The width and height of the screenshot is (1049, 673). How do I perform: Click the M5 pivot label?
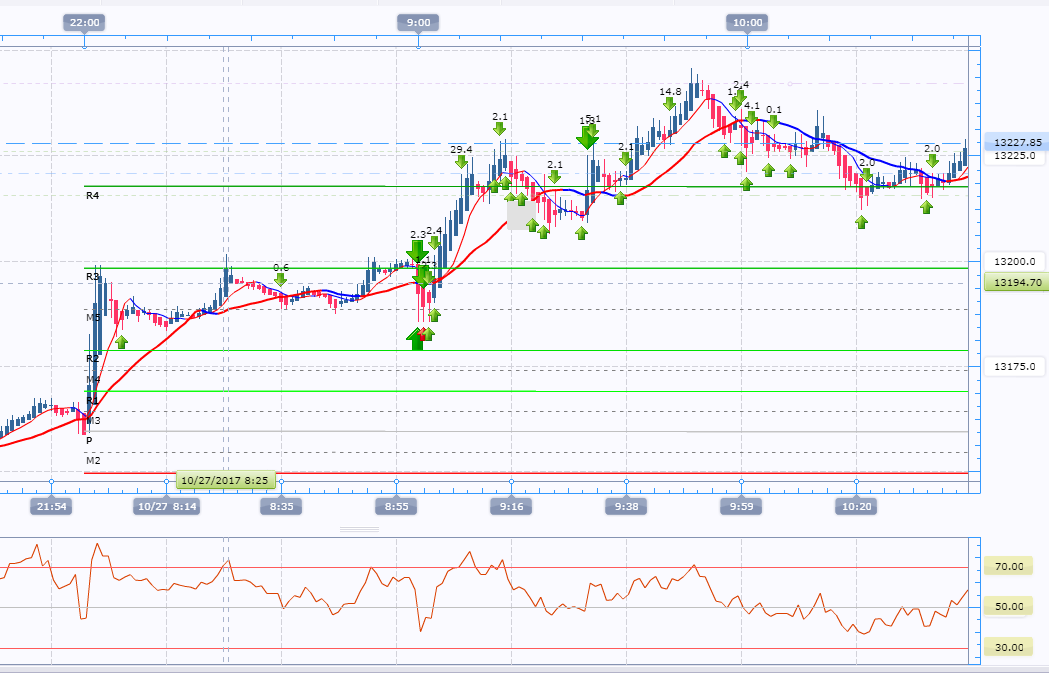(93, 317)
